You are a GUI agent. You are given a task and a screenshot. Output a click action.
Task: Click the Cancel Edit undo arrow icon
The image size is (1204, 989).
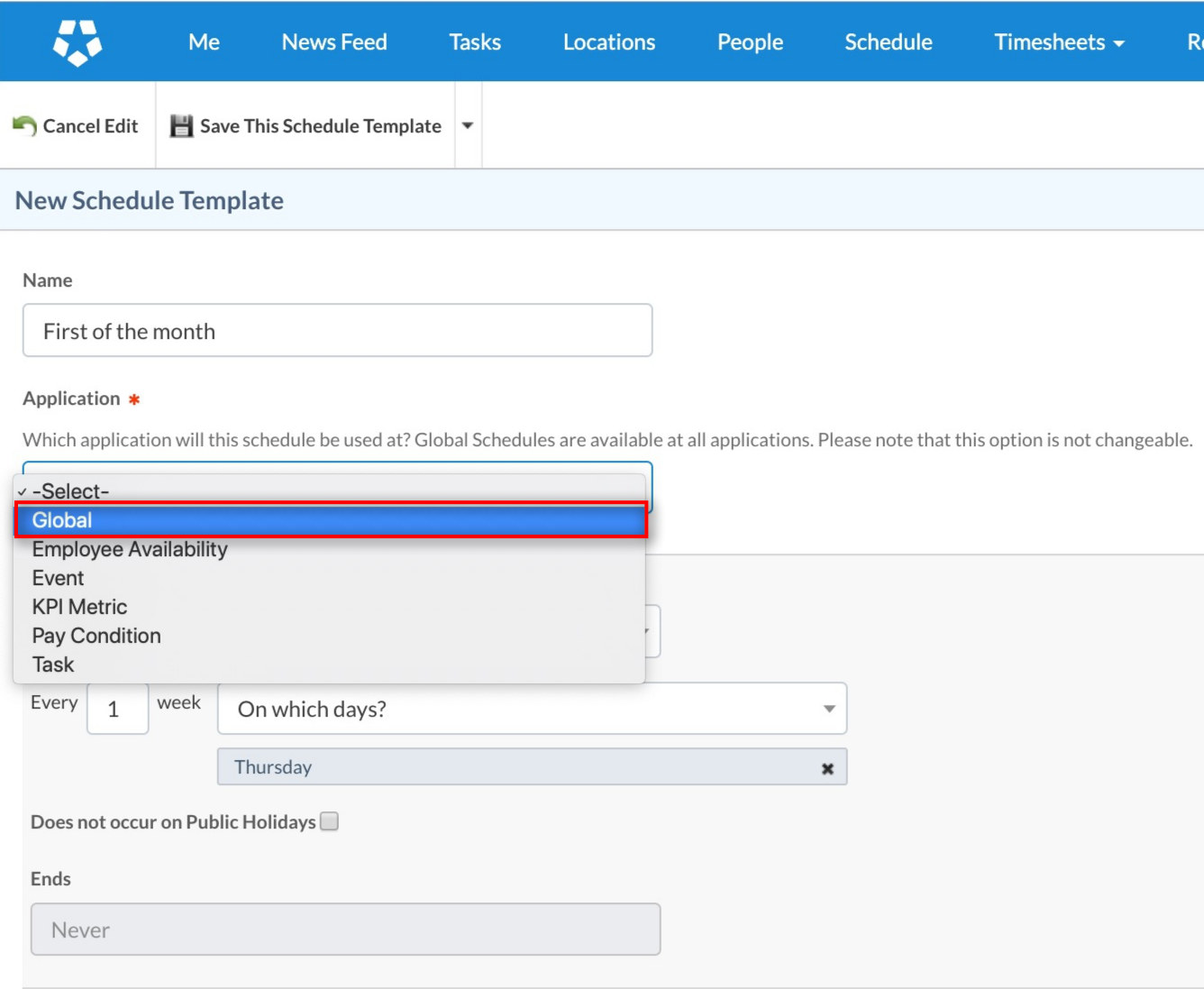click(24, 126)
